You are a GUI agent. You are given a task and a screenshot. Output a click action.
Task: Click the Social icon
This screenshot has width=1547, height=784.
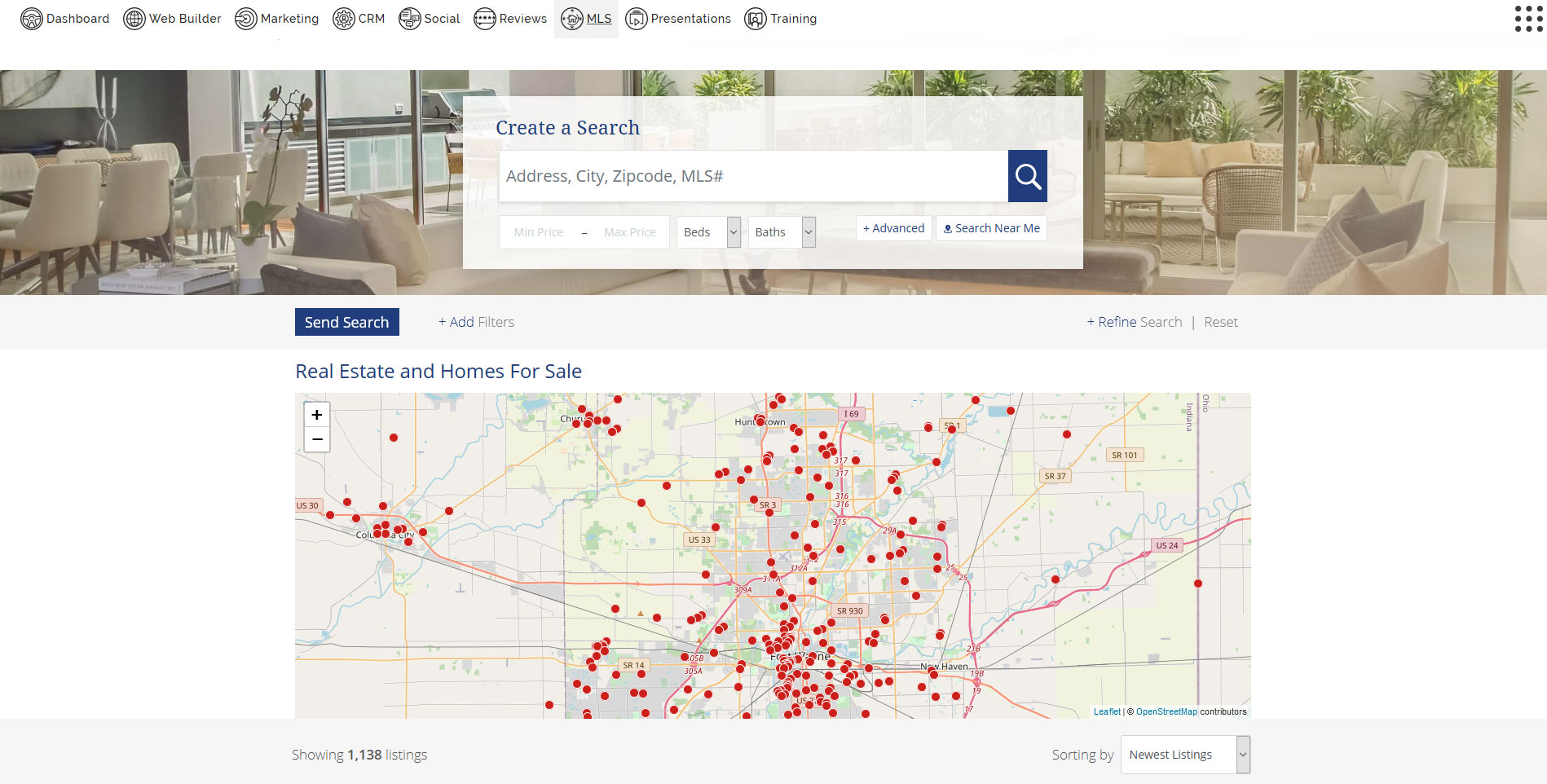coord(409,19)
